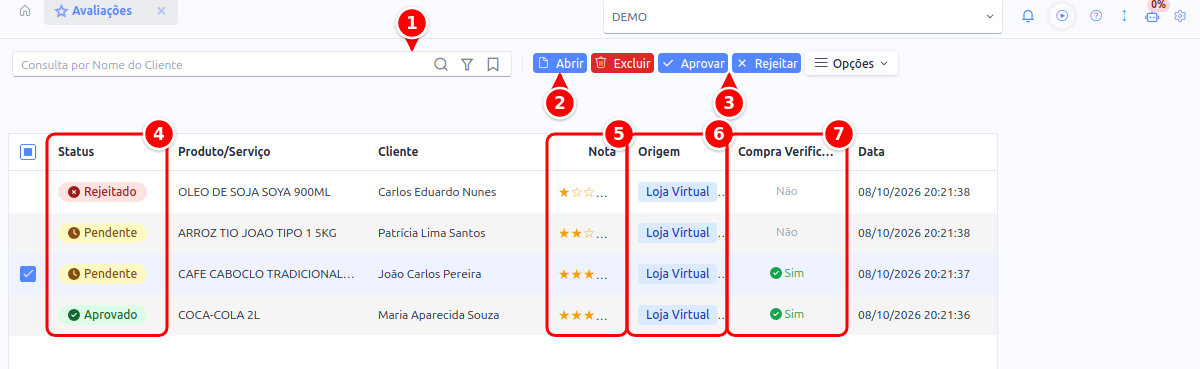Sort by the Compra Verific... column header
The image size is (1200, 369).
click(x=785, y=152)
